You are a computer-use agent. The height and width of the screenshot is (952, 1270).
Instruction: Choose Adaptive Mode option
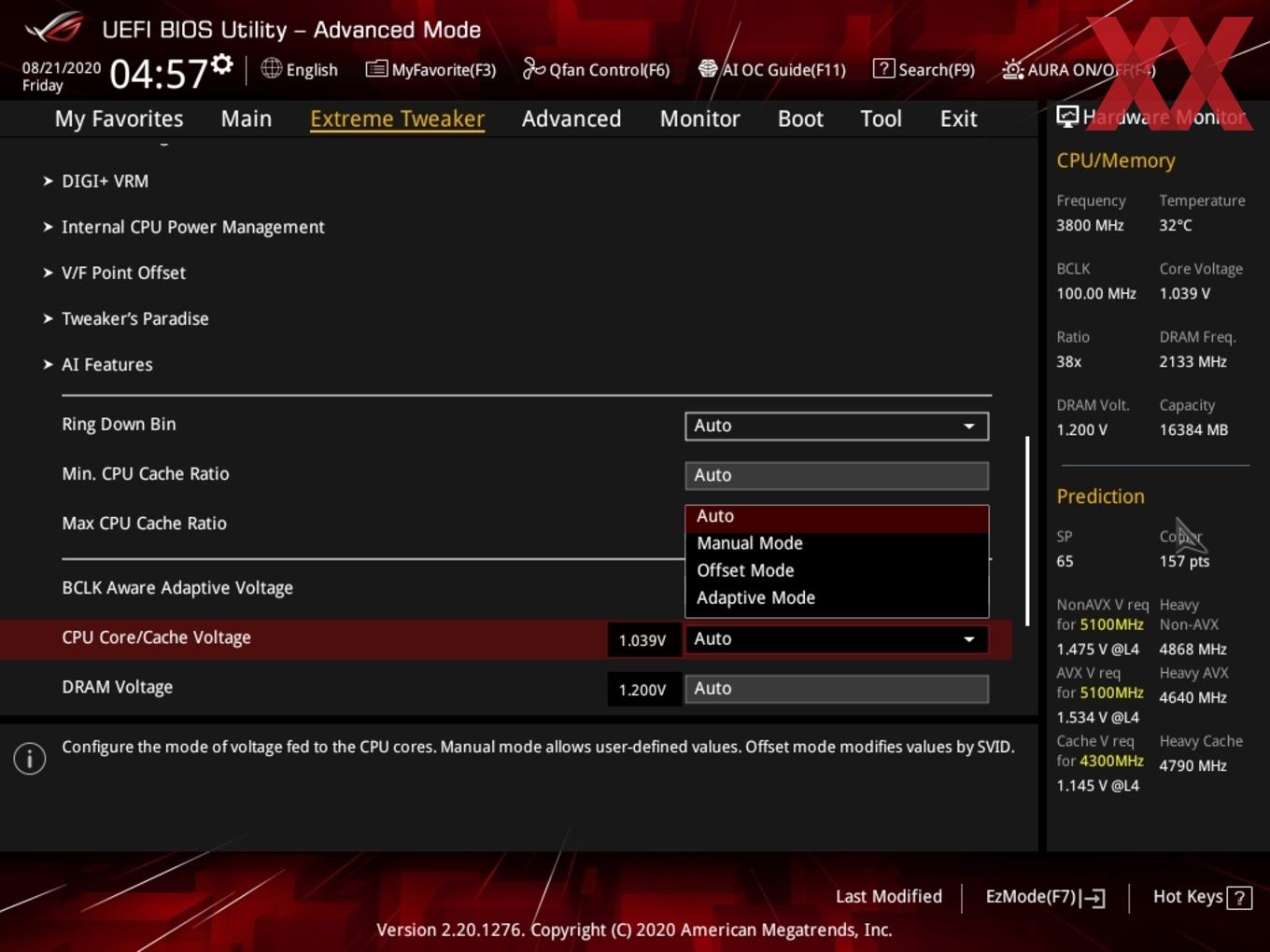[x=837, y=597]
